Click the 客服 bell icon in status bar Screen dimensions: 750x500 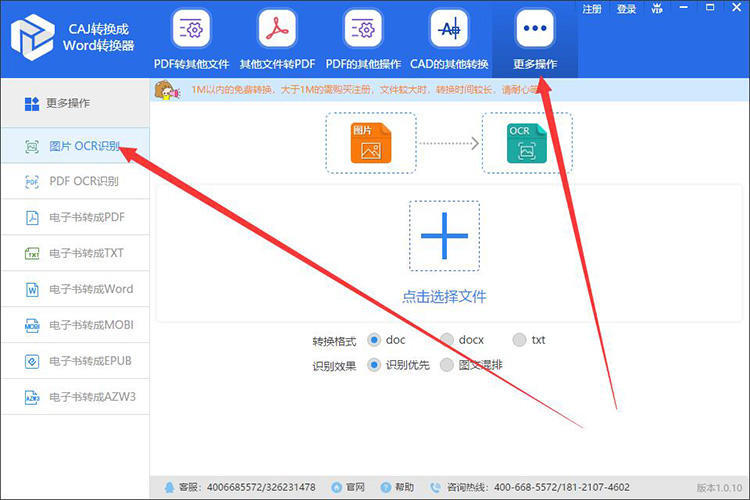(169, 488)
